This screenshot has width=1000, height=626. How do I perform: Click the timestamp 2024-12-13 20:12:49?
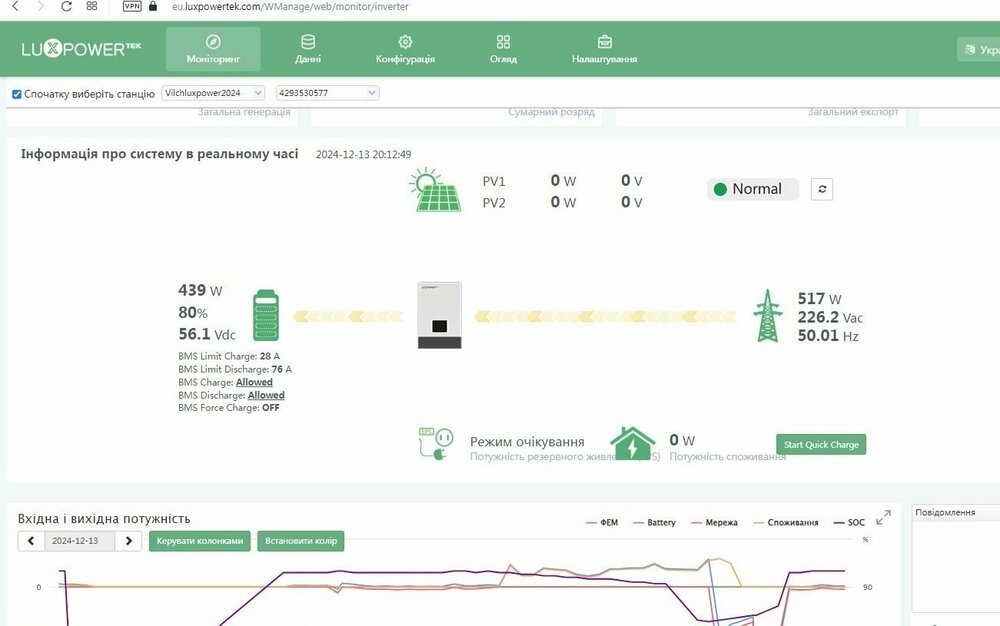pos(364,154)
